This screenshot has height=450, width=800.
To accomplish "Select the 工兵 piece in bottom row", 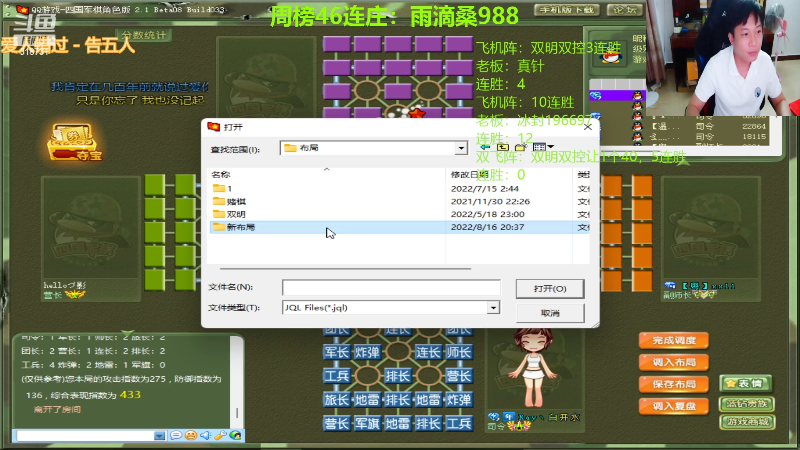I will (x=459, y=423).
